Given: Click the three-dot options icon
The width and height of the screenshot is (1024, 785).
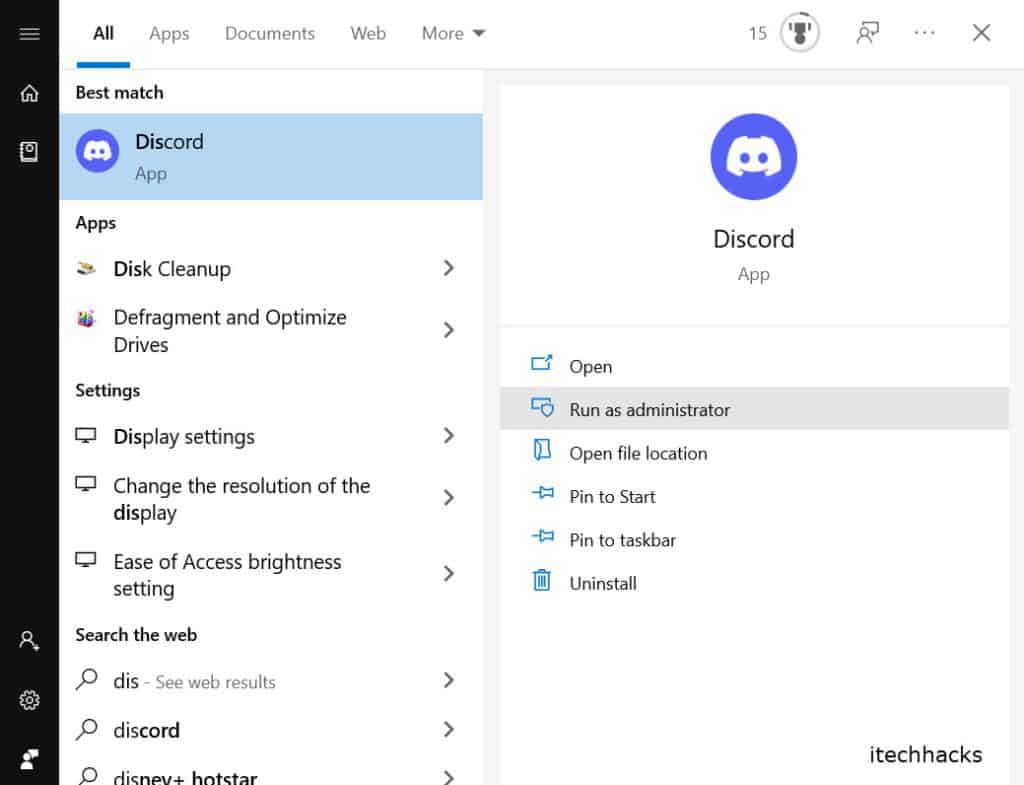Looking at the screenshot, I should pos(924,33).
